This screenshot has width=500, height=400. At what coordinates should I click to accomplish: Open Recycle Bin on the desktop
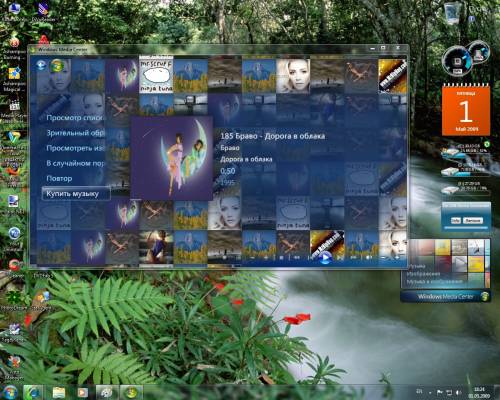(x=453, y=13)
